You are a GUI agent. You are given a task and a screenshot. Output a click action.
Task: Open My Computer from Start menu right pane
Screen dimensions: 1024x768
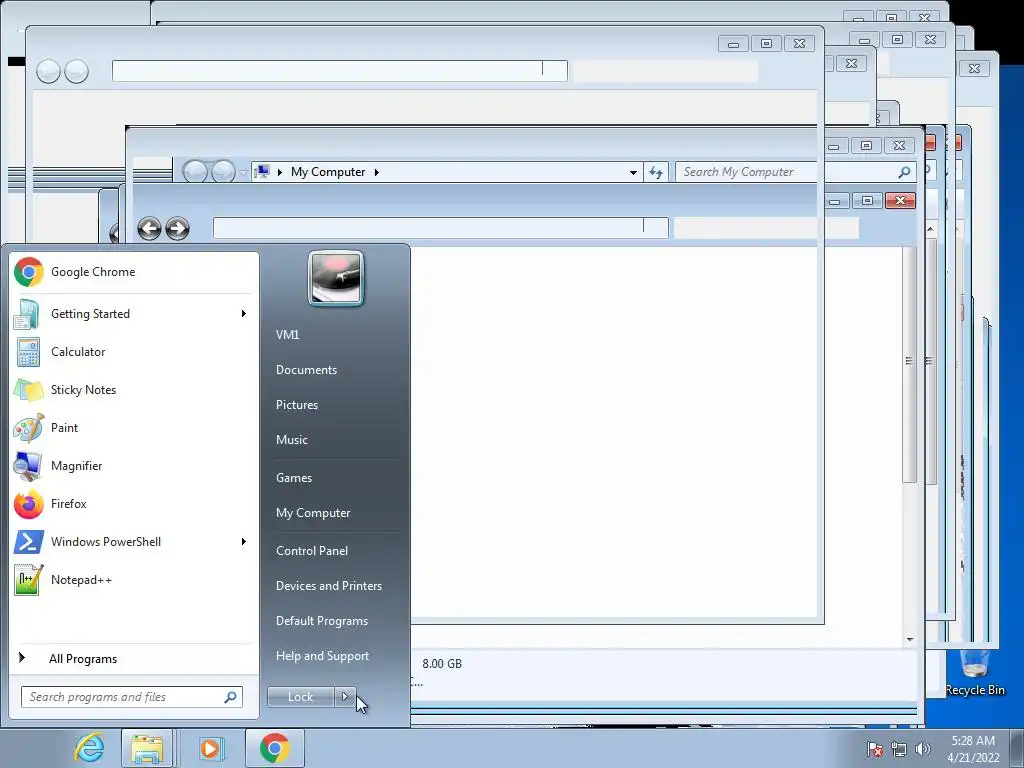(313, 513)
